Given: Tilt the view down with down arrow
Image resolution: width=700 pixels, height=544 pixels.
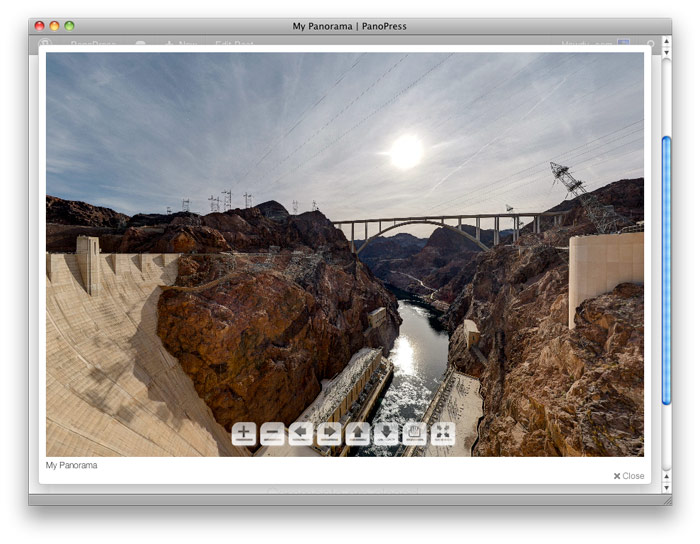Looking at the screenshot, I should click(386, 434).
